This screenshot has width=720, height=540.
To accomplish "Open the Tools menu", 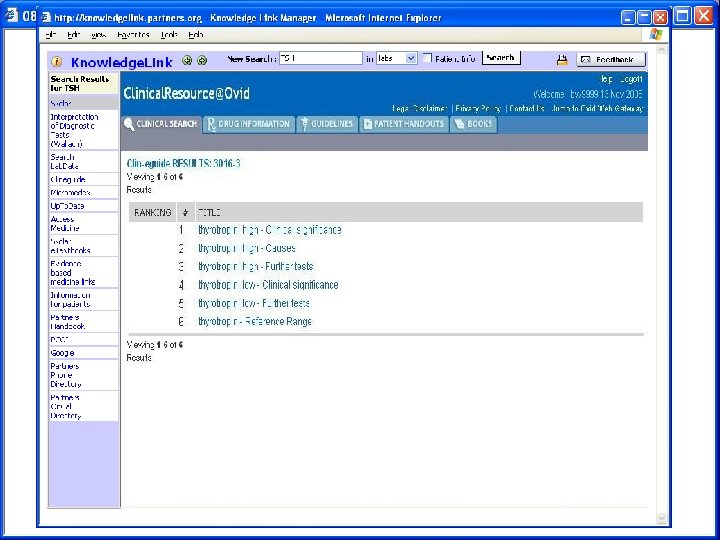I will click(169, 35).
